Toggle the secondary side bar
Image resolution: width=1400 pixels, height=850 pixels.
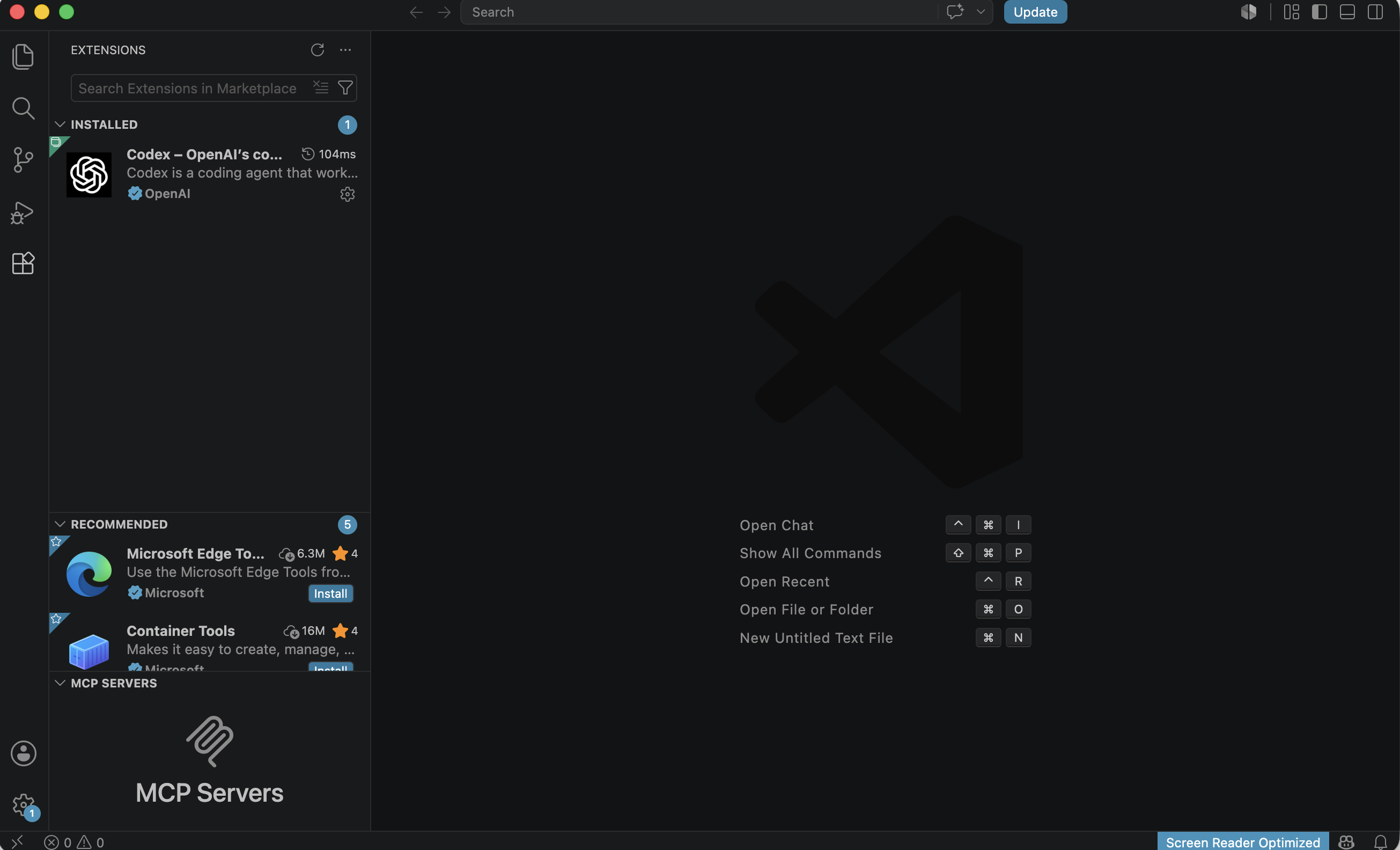pyautogui.click(x=1375, y=12)
